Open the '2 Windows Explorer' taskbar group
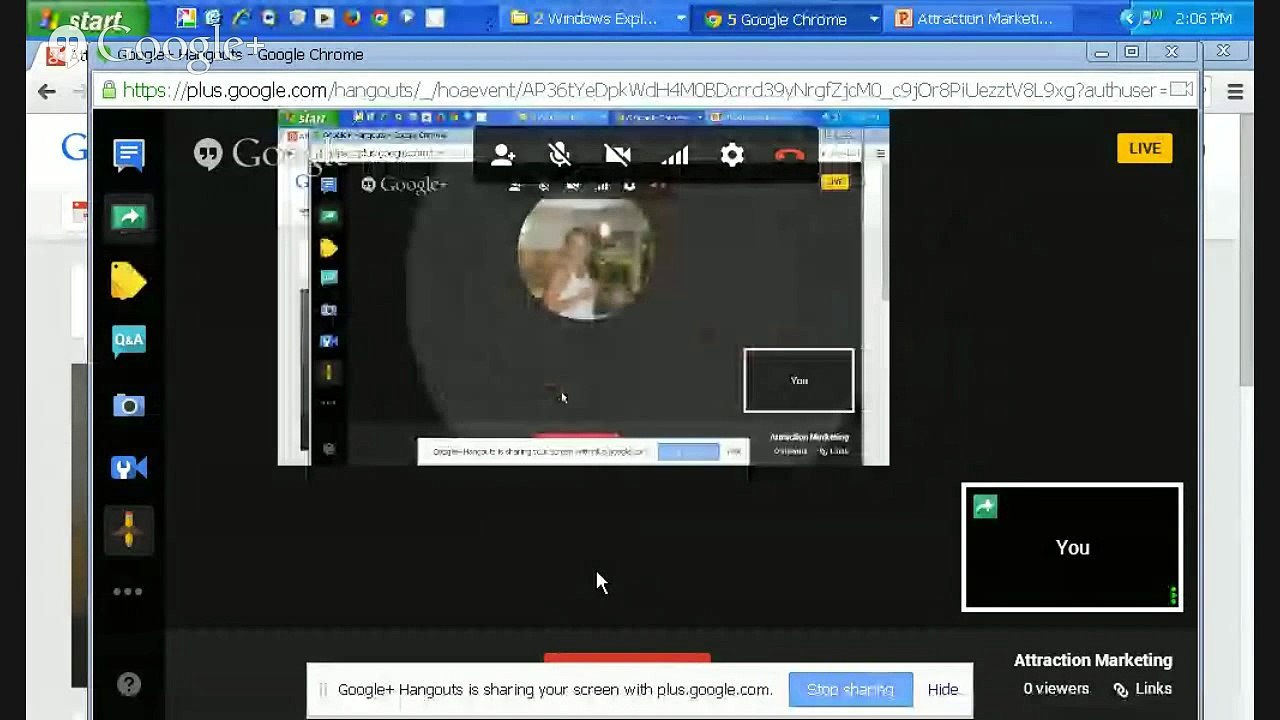This screenshot has width=1280, height=720. pyautogui.click(x=597, y=19)
